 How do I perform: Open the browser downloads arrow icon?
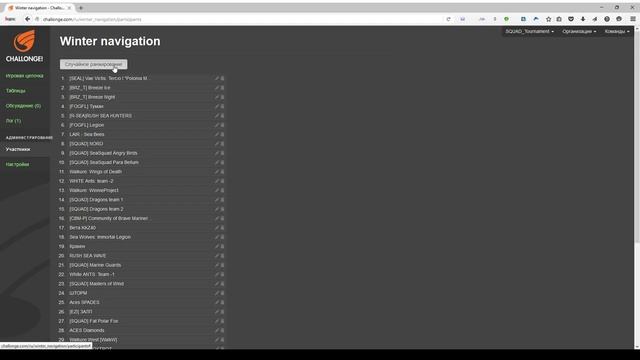[583, 19]
